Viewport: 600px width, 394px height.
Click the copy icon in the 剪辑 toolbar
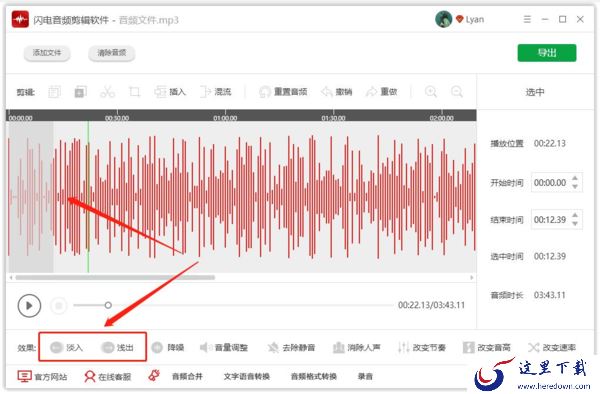tap(54, 92)
